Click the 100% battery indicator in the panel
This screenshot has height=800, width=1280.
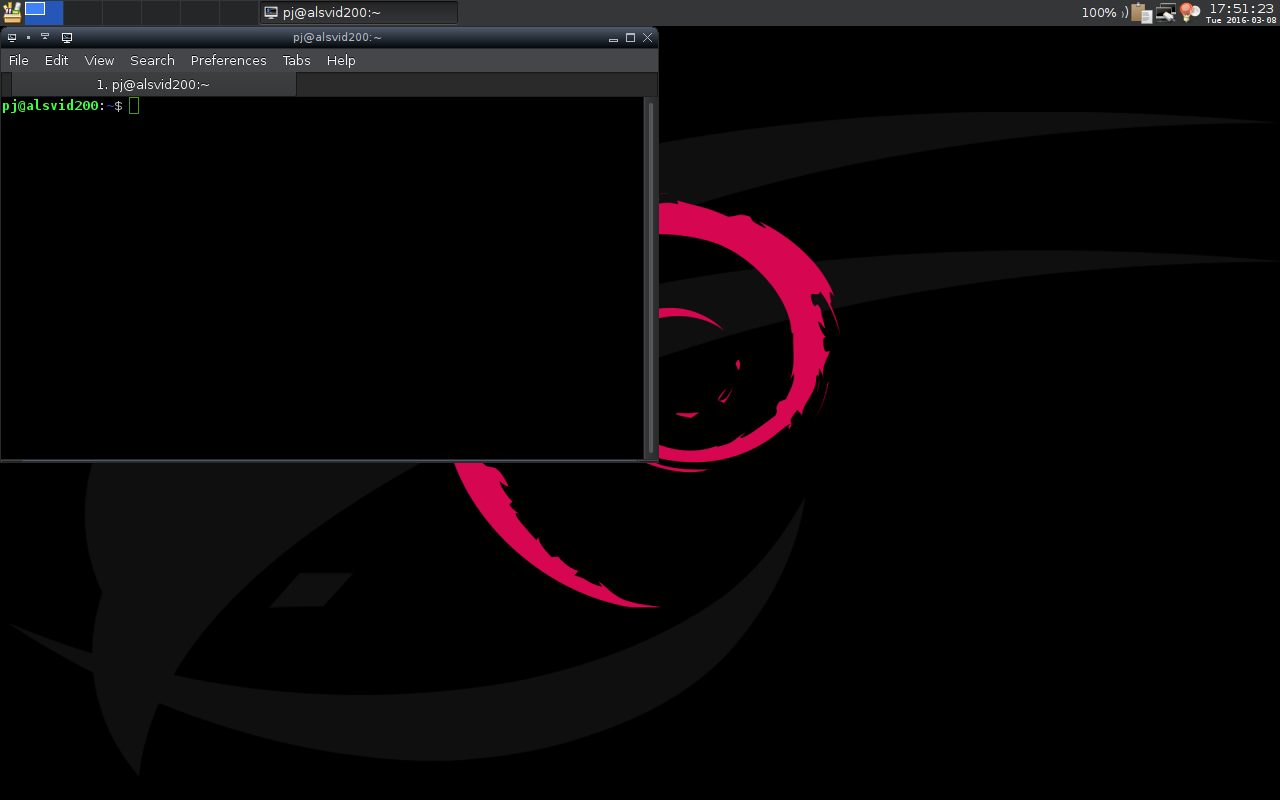click(1098, 12)
